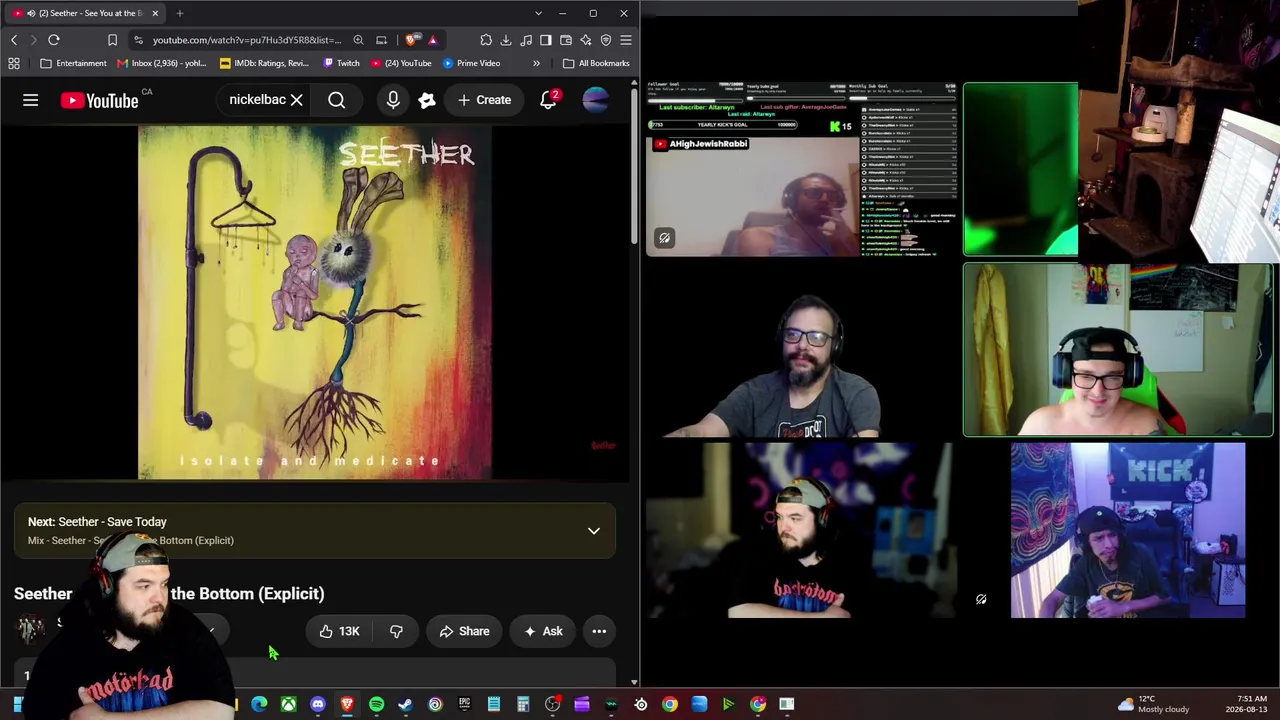This screenshot has height=720, width=1280.
Task: Open the browser extensions puzzle icon
Action: [486, 40]
